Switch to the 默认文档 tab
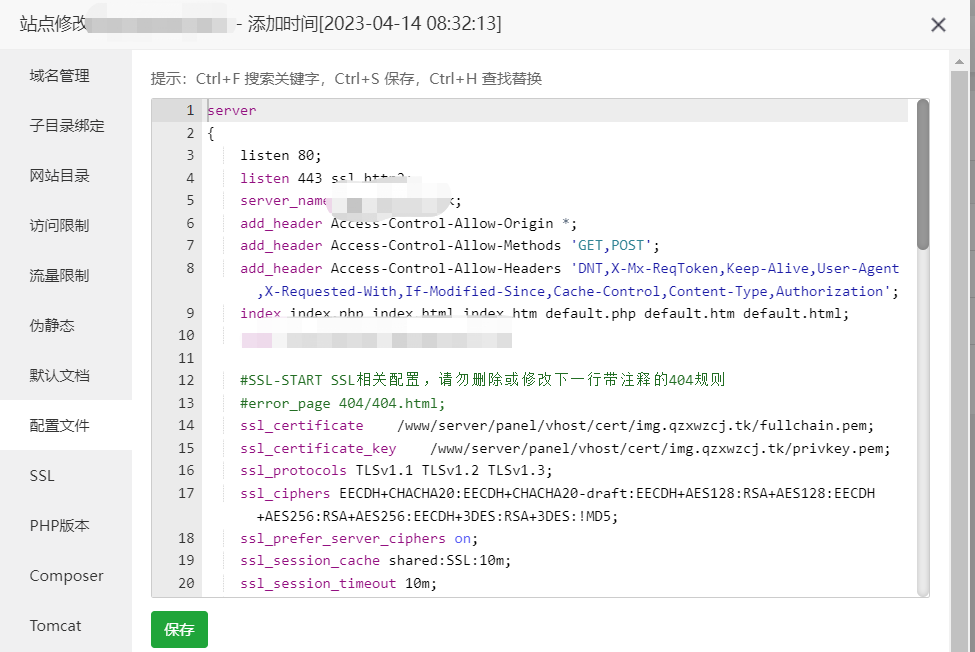This screenshot has height=652, width=975. point(60,376)
